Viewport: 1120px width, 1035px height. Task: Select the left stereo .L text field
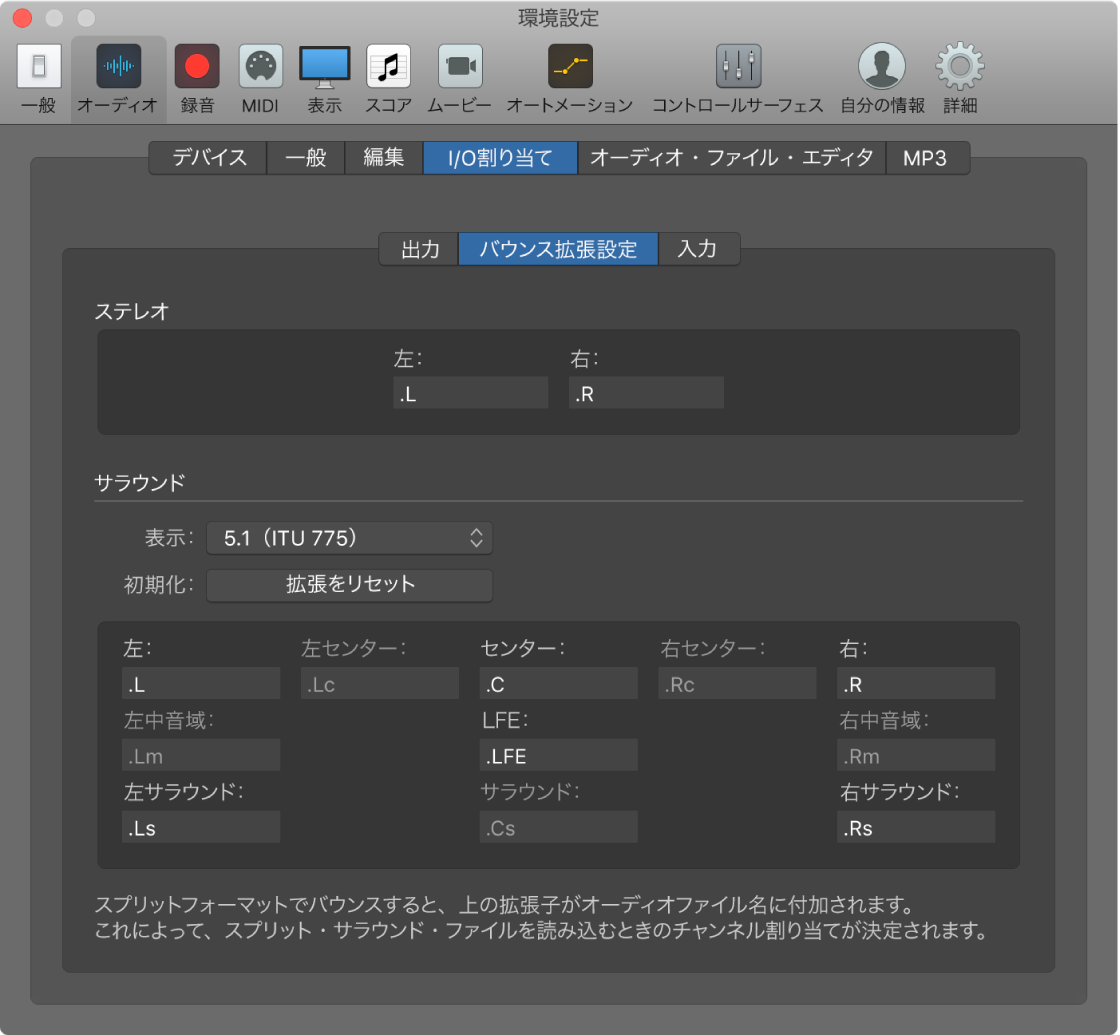click(470, 392)
